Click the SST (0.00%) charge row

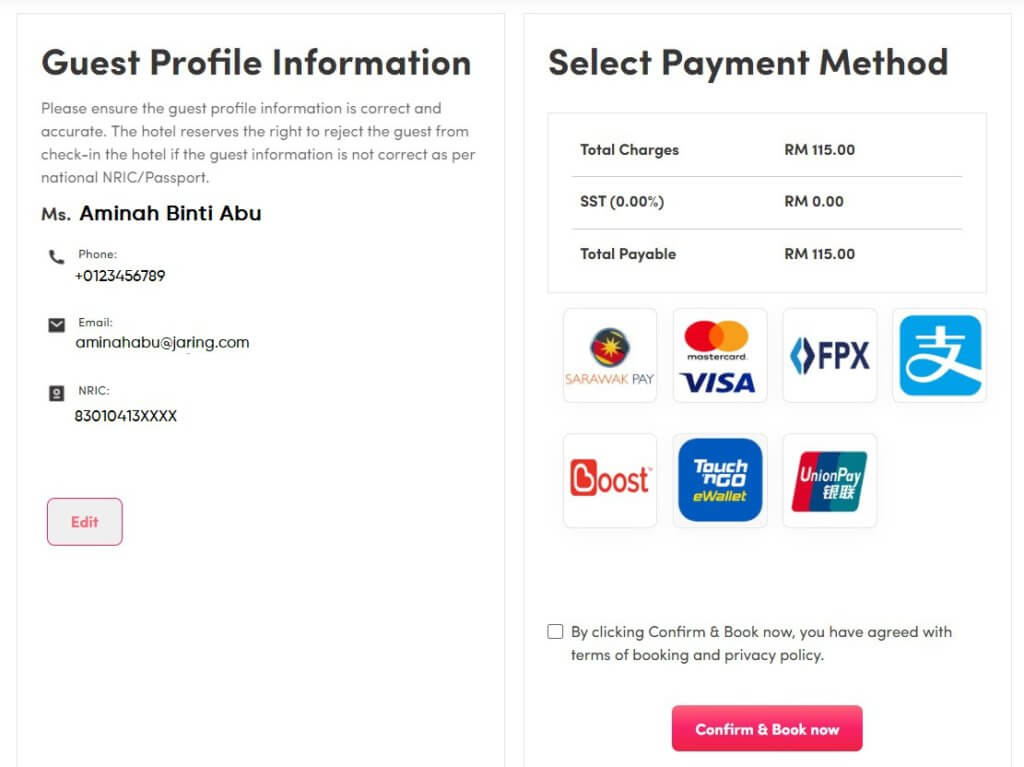point(767,202)
